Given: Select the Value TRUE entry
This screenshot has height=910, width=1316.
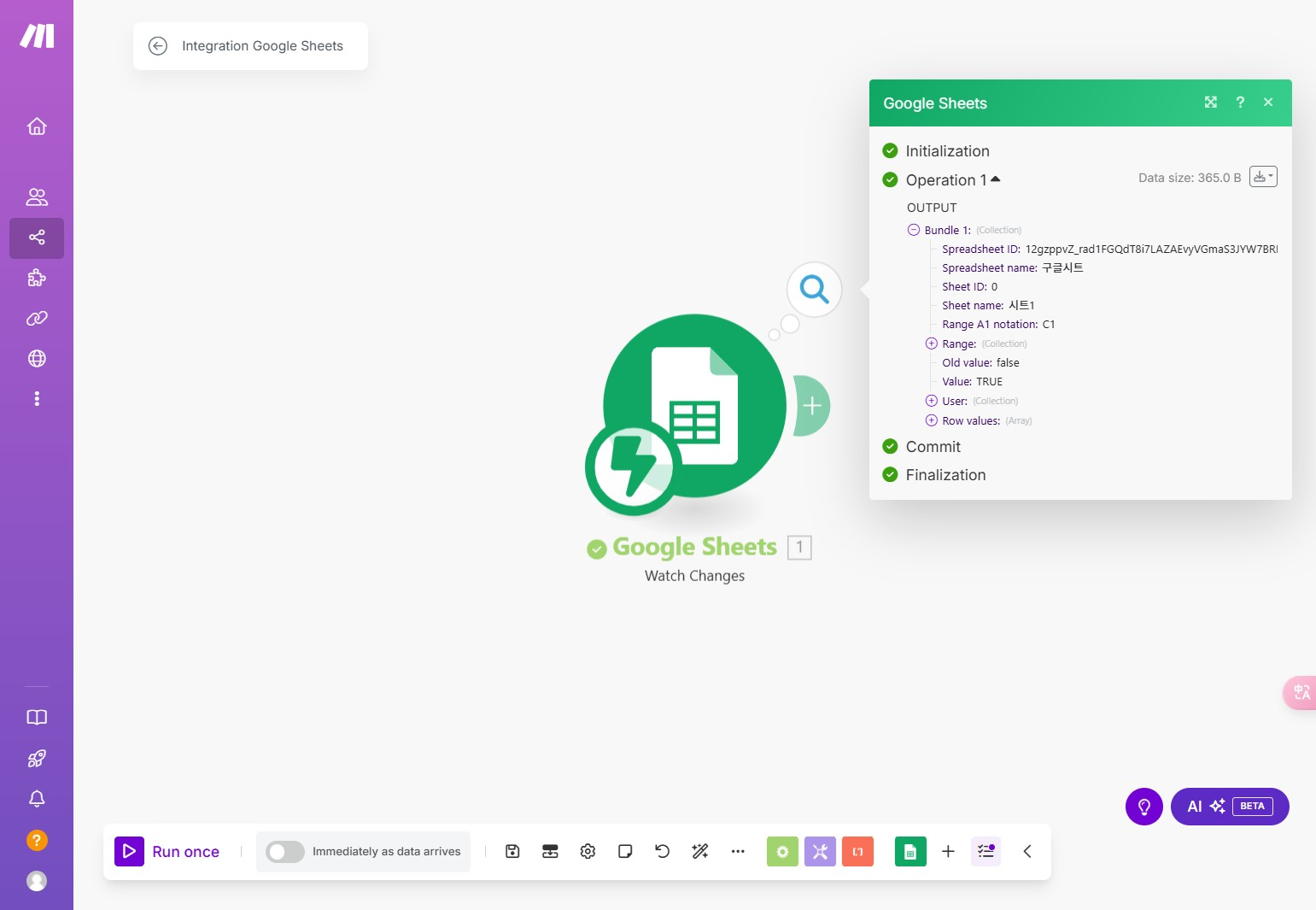Looking at the screenshot, I should 990,382.
